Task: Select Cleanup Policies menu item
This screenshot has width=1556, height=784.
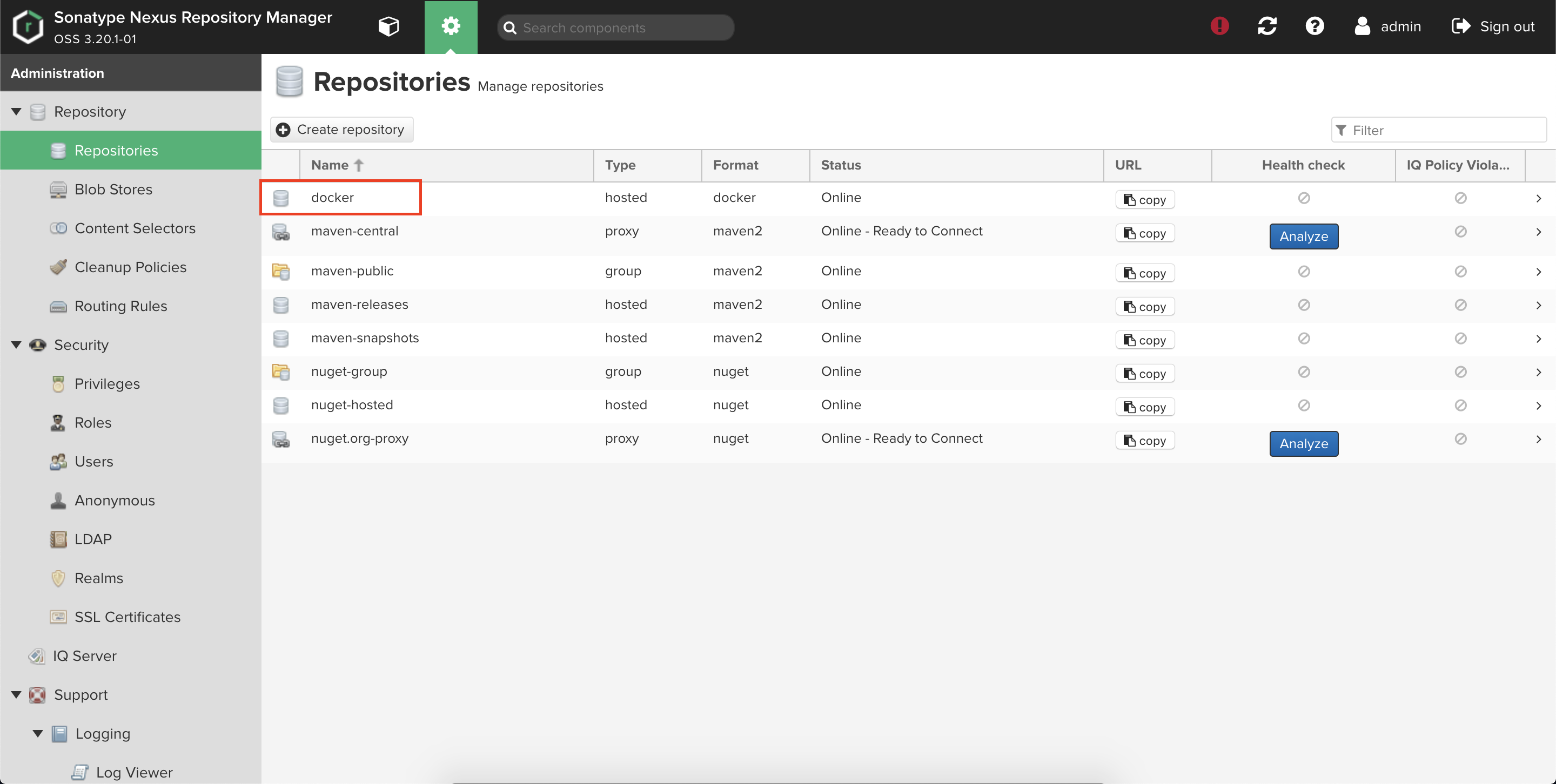Action: (130, 267)
